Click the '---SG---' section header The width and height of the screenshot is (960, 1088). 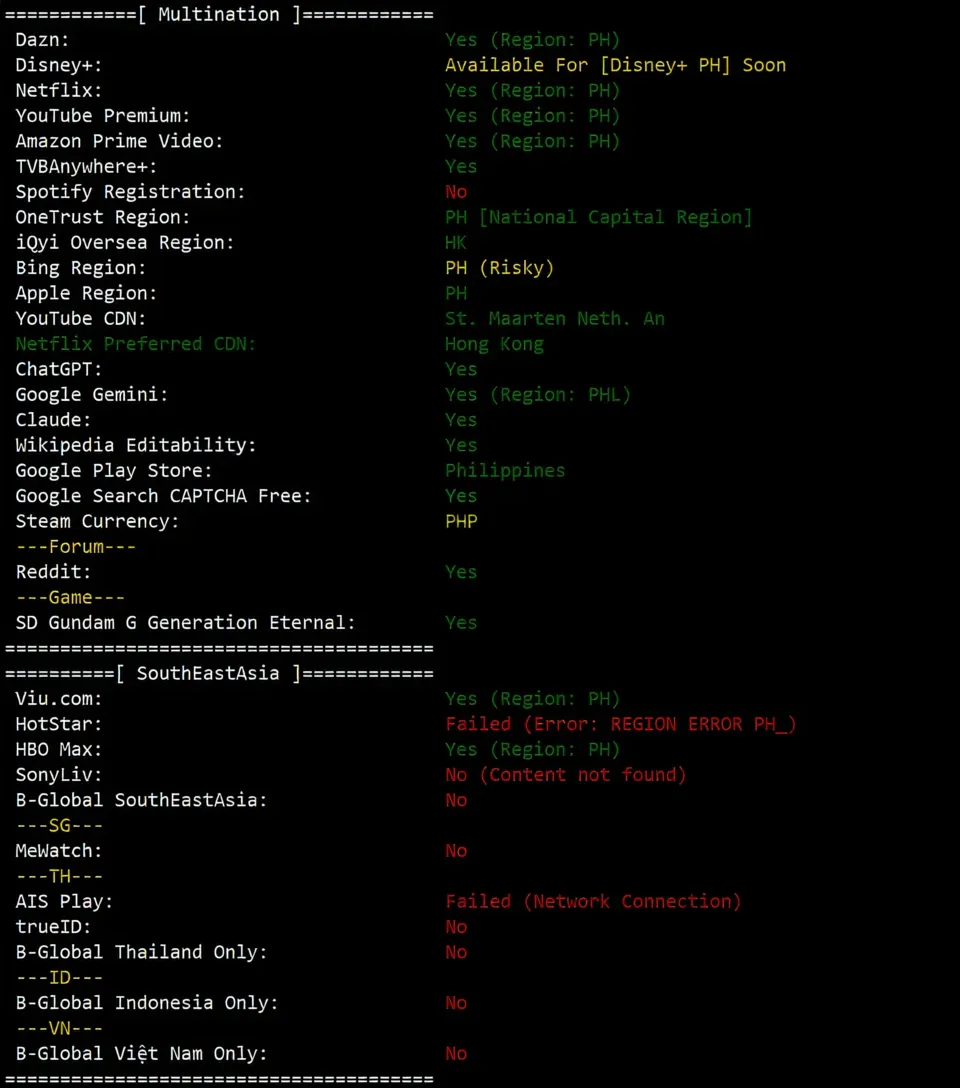[59, 825]
